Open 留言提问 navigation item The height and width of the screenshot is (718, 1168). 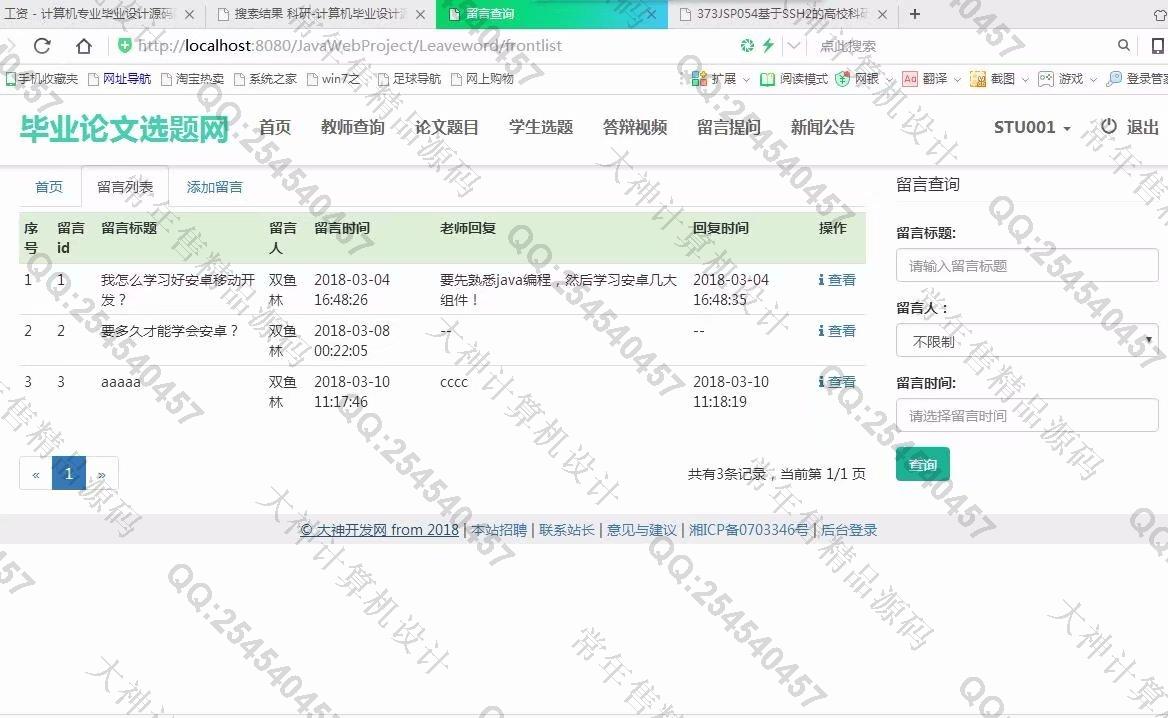coord(729,127)
